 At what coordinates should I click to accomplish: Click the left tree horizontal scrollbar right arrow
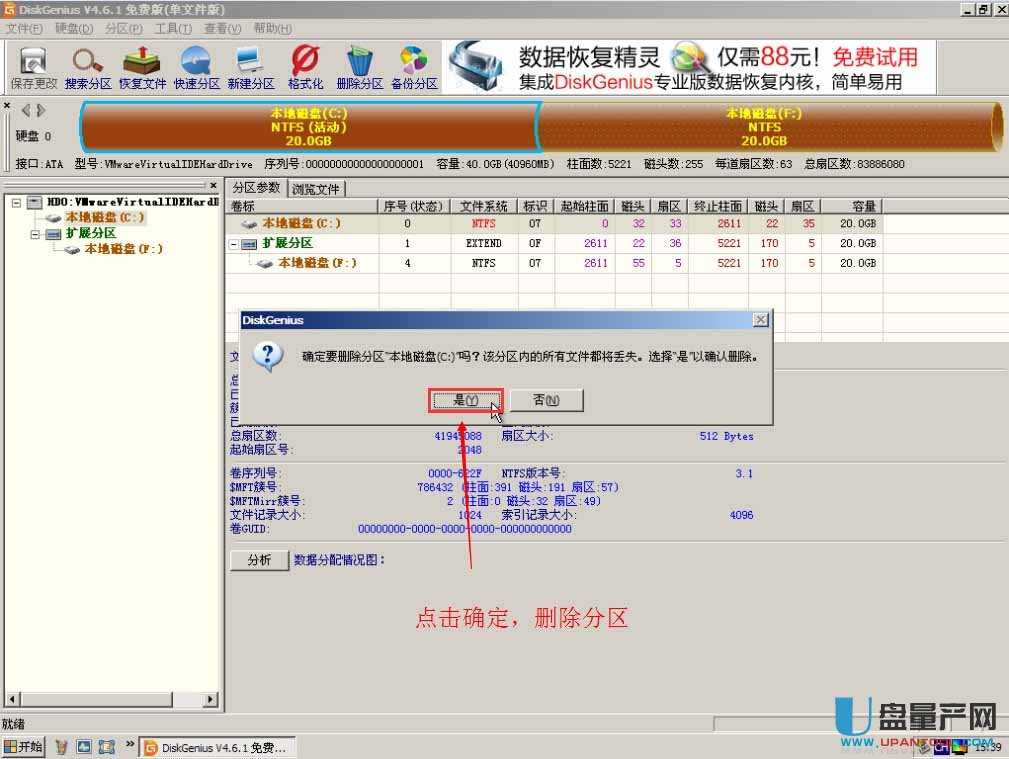(211, 700)
